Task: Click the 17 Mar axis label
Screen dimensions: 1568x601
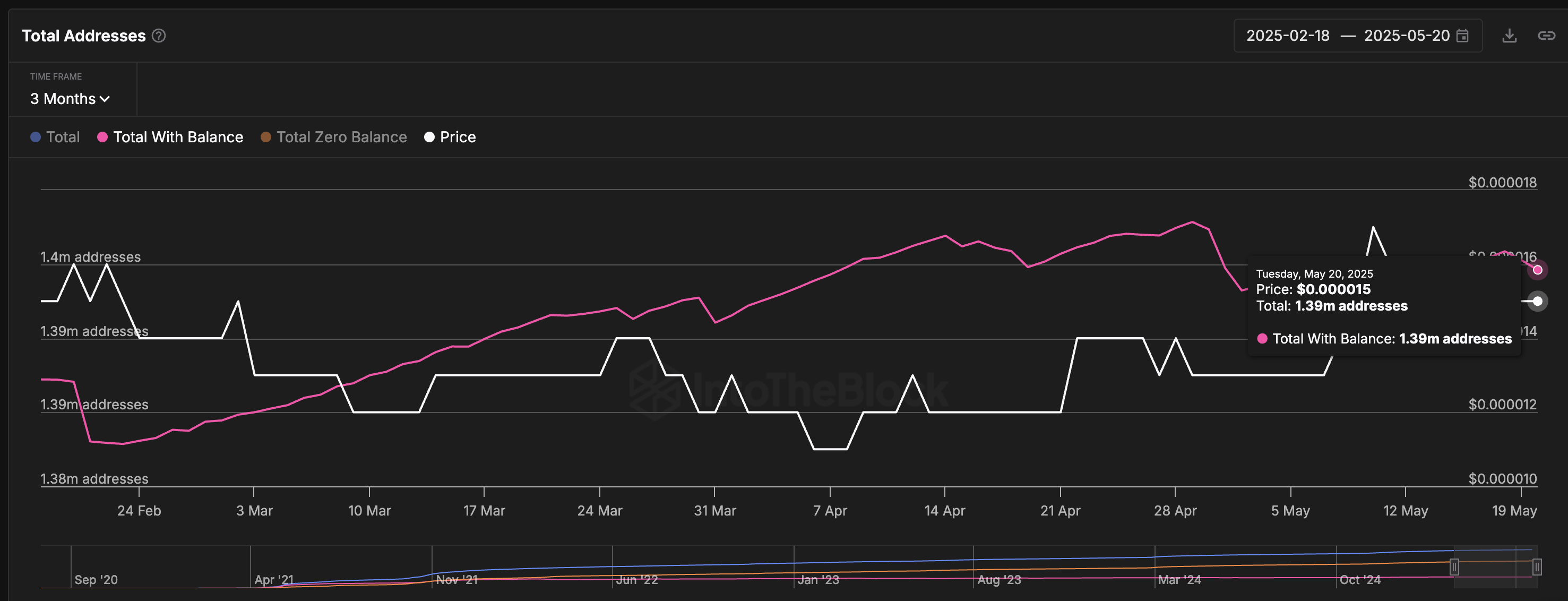Action: [x=485, y=510]
